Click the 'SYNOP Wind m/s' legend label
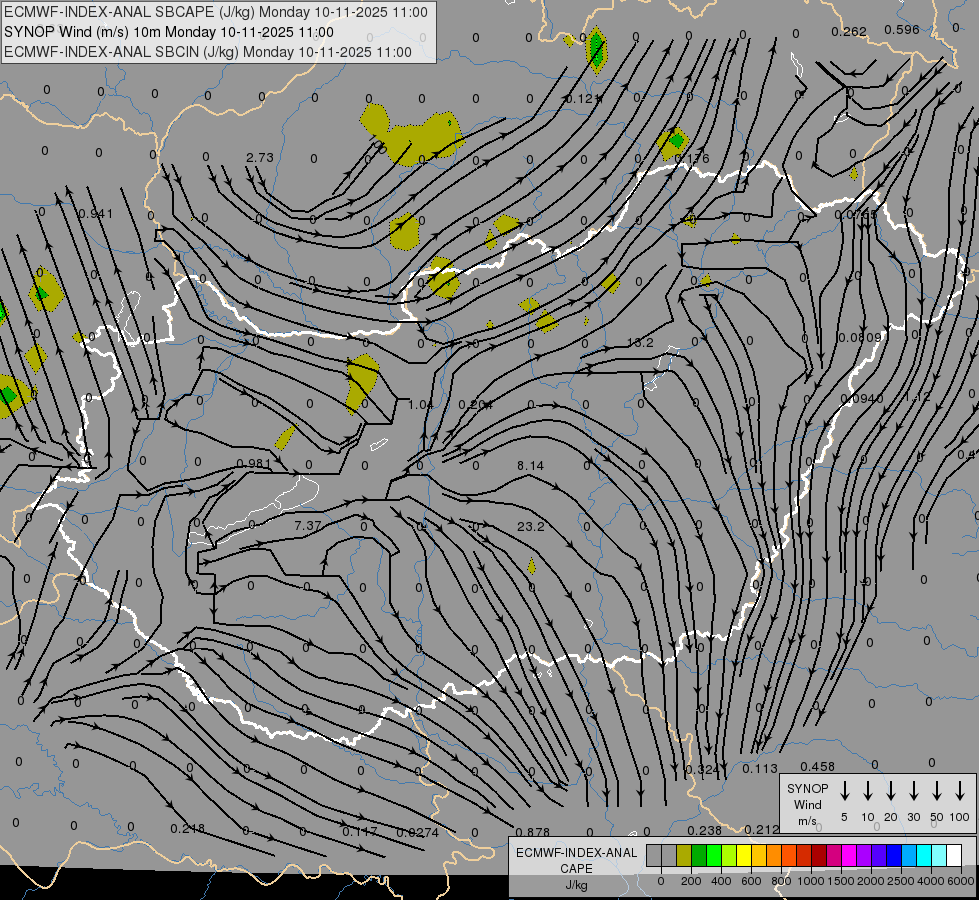 tap(807, 804)
